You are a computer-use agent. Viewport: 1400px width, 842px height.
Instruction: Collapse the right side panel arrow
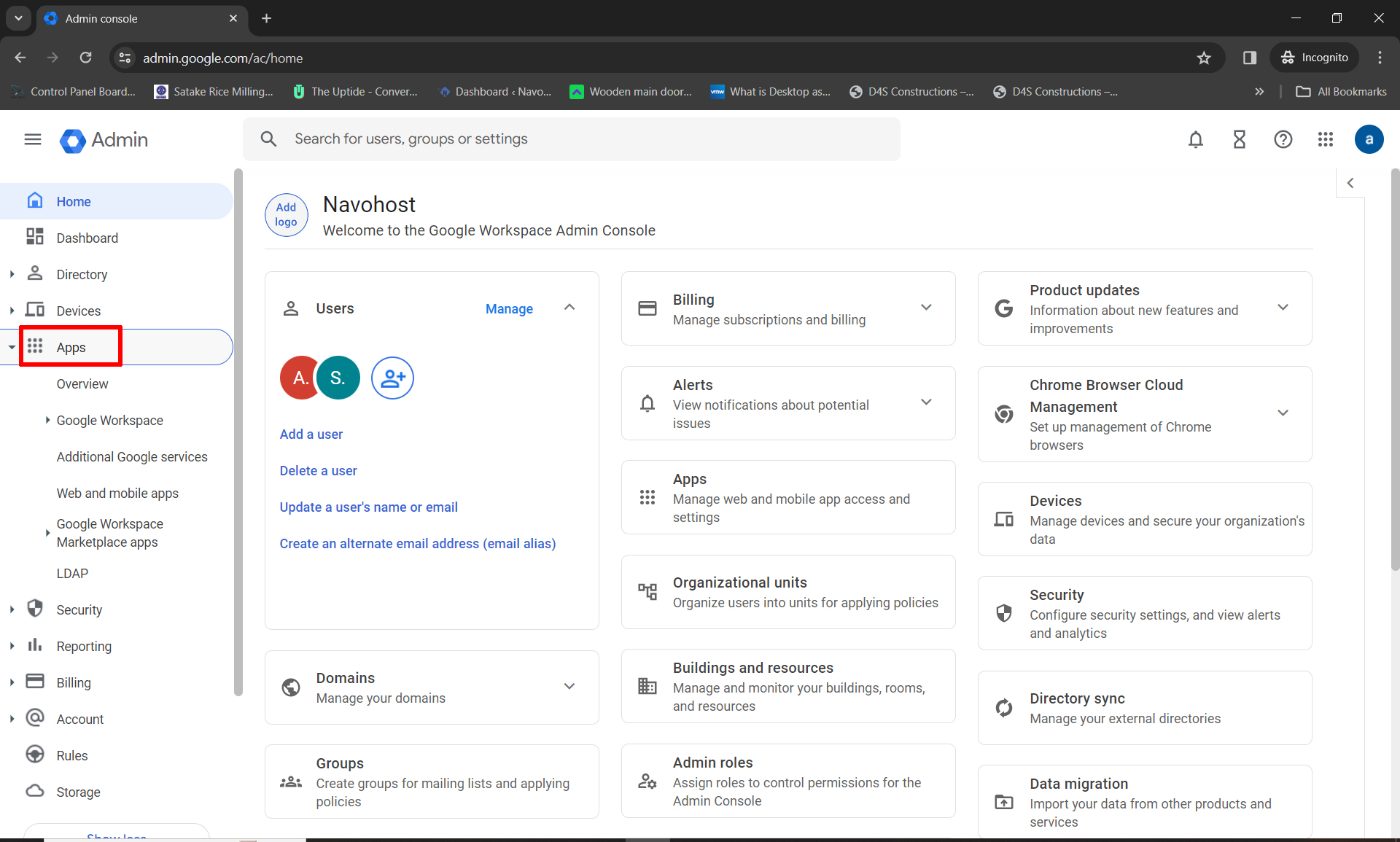(x=1350, y=183)
